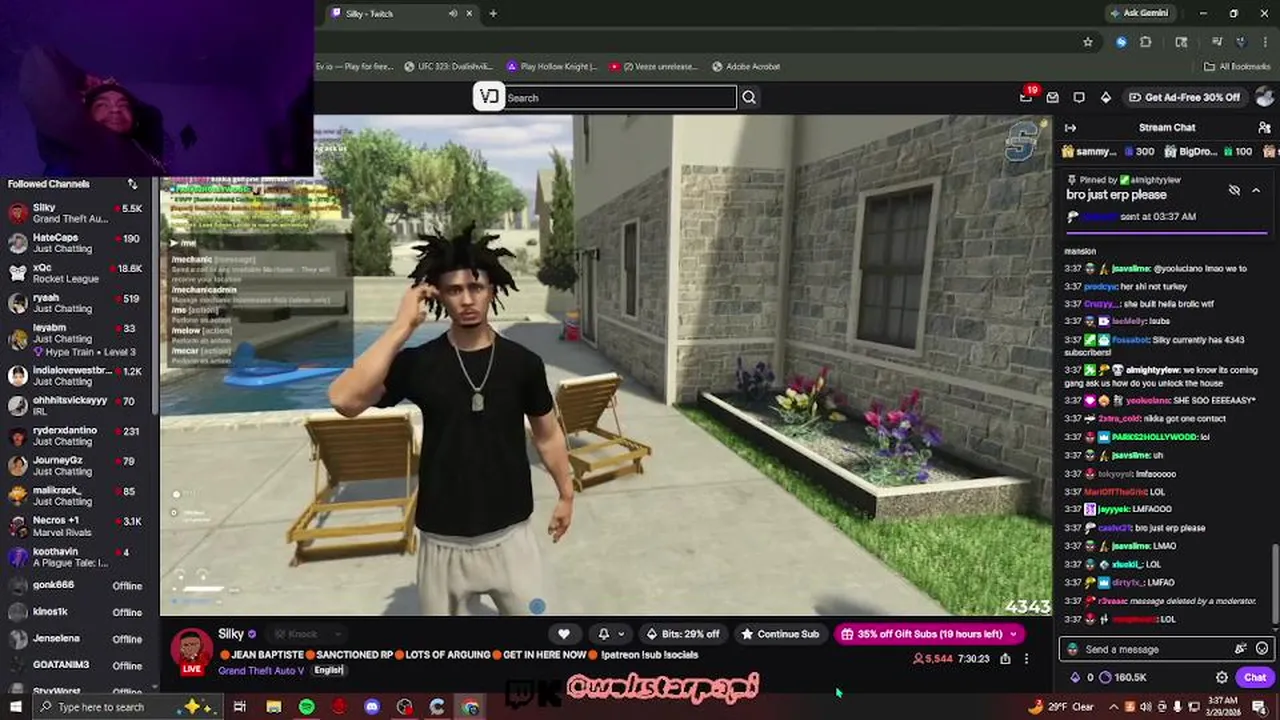Collapse the pinned message chevron

(x=1256, y=190)
